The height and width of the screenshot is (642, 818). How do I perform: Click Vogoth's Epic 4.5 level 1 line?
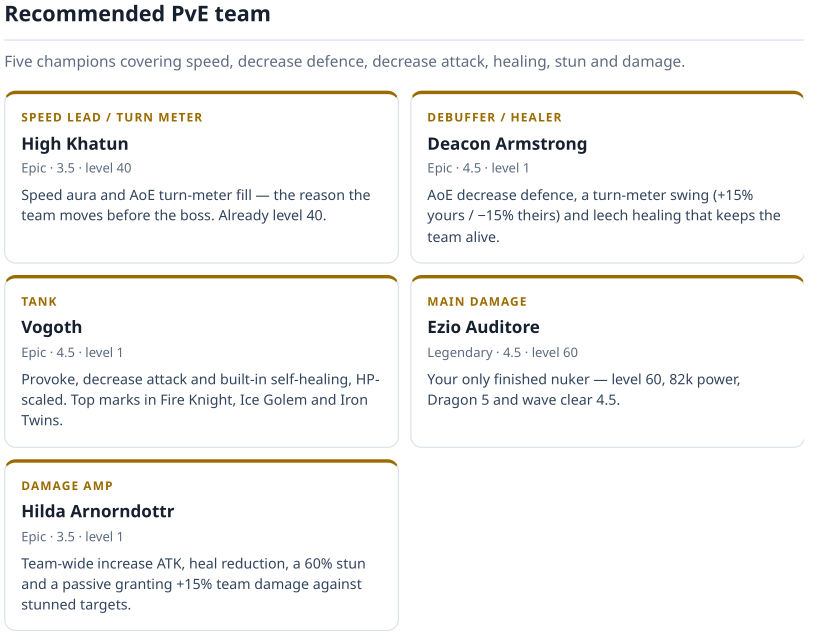click(72, 353)
